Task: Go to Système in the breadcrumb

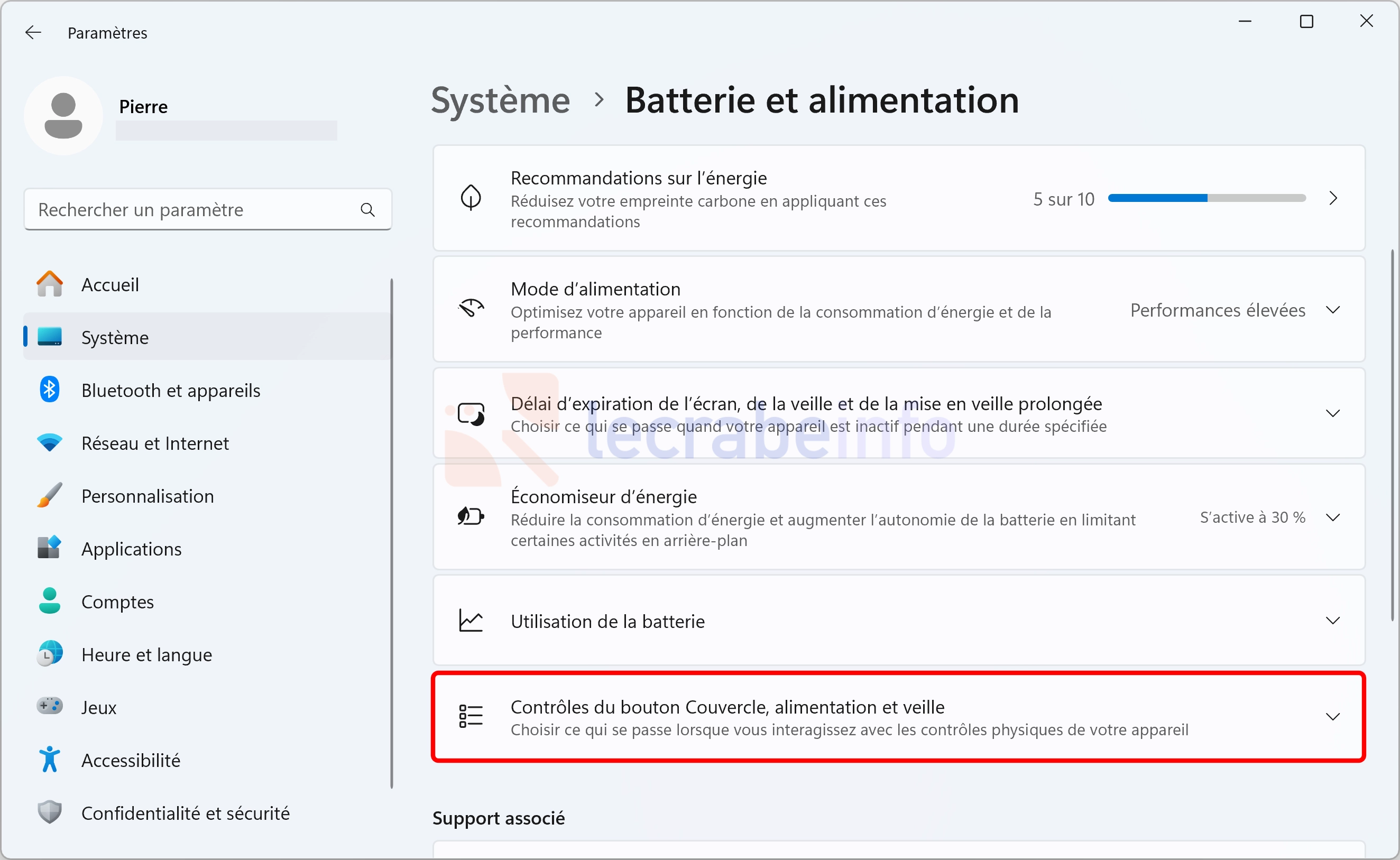Action: (501, 100)
